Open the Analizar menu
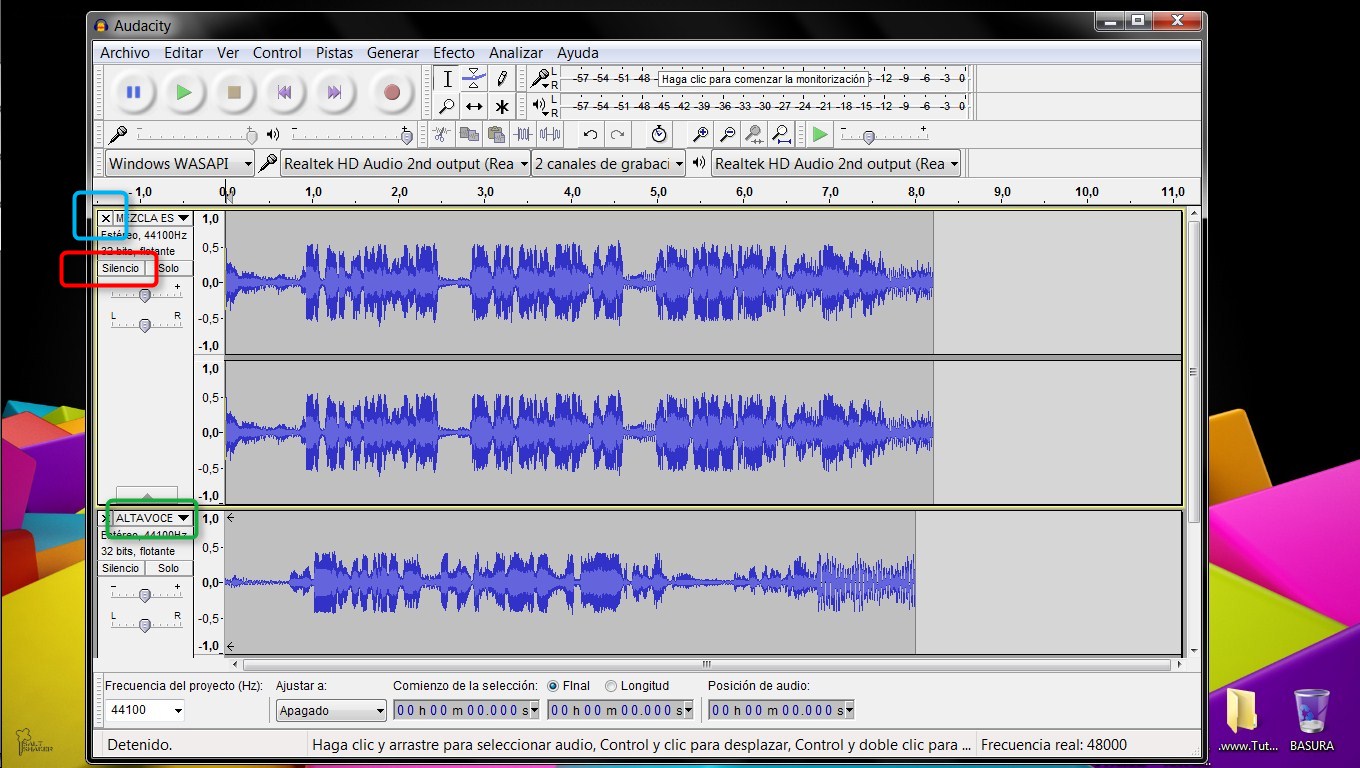The image size is (1360, 768). (516, 53)
